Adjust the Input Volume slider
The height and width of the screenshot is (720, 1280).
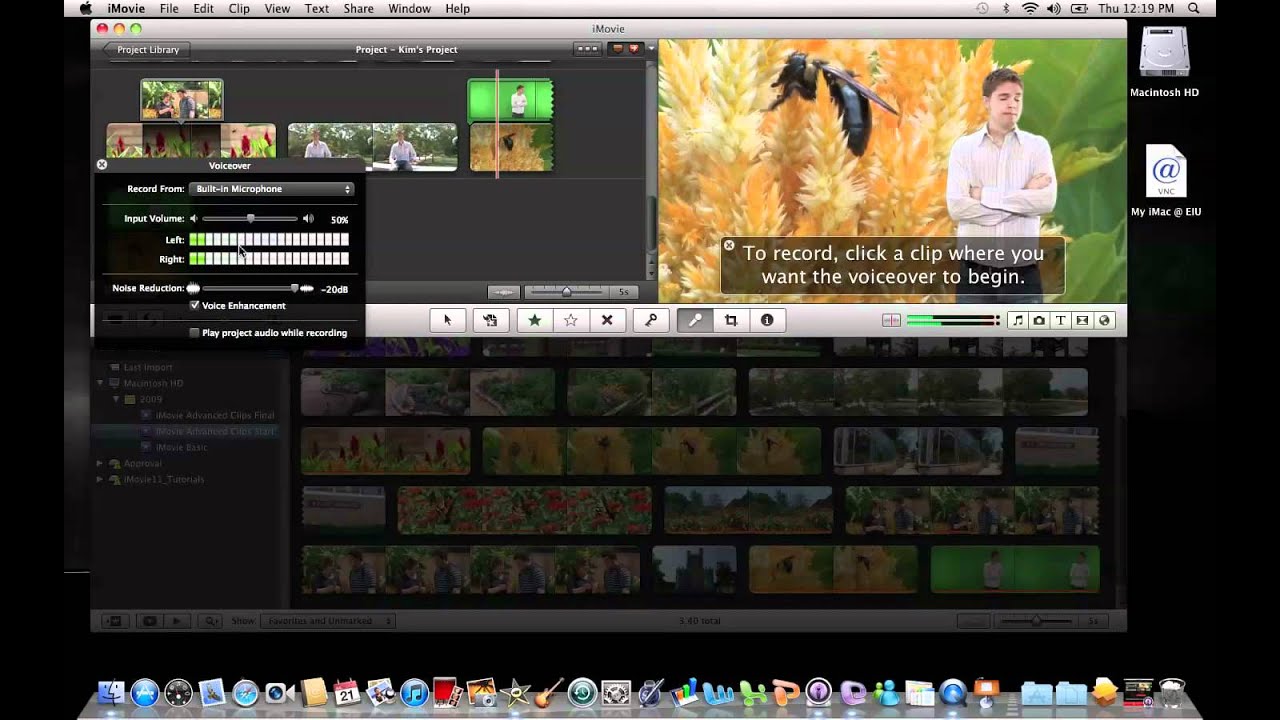250,218
